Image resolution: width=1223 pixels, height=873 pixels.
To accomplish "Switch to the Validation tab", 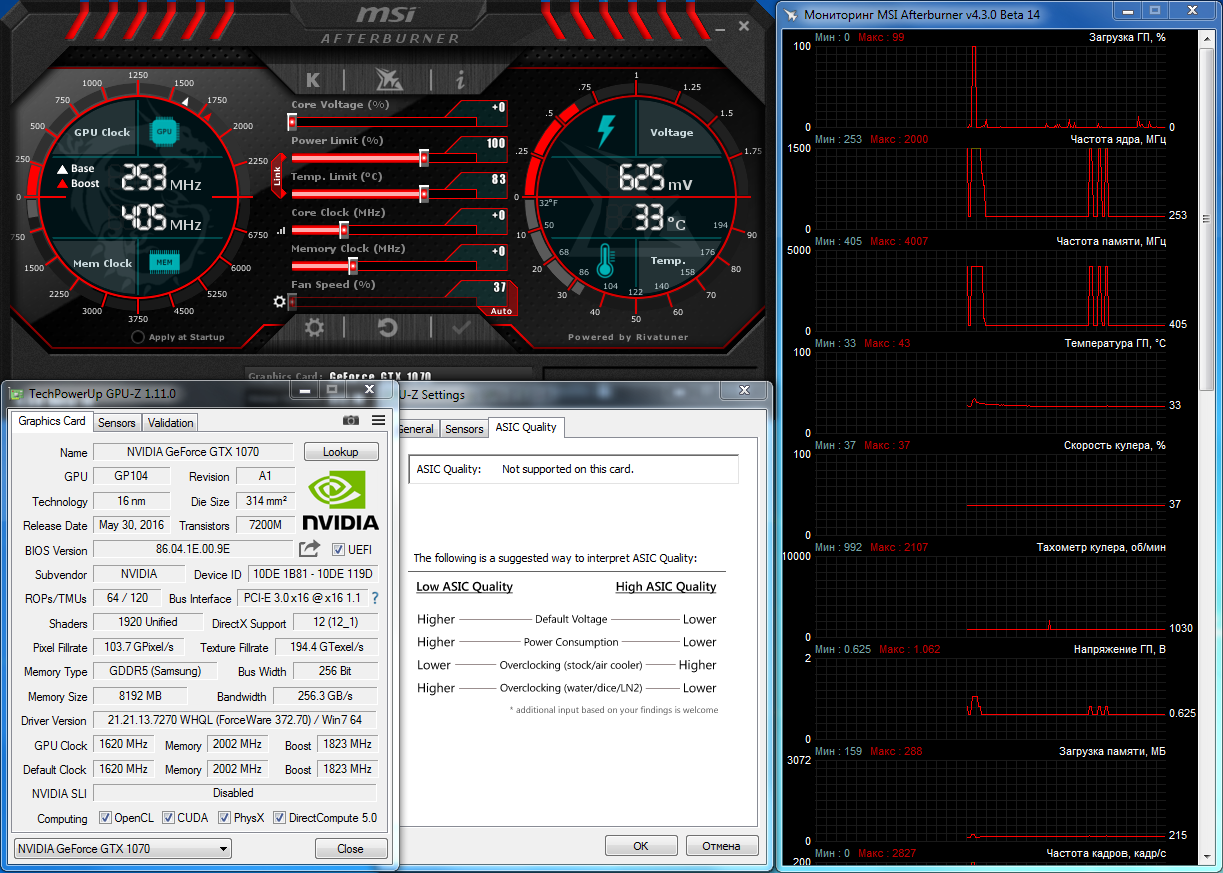I will 170,423.
